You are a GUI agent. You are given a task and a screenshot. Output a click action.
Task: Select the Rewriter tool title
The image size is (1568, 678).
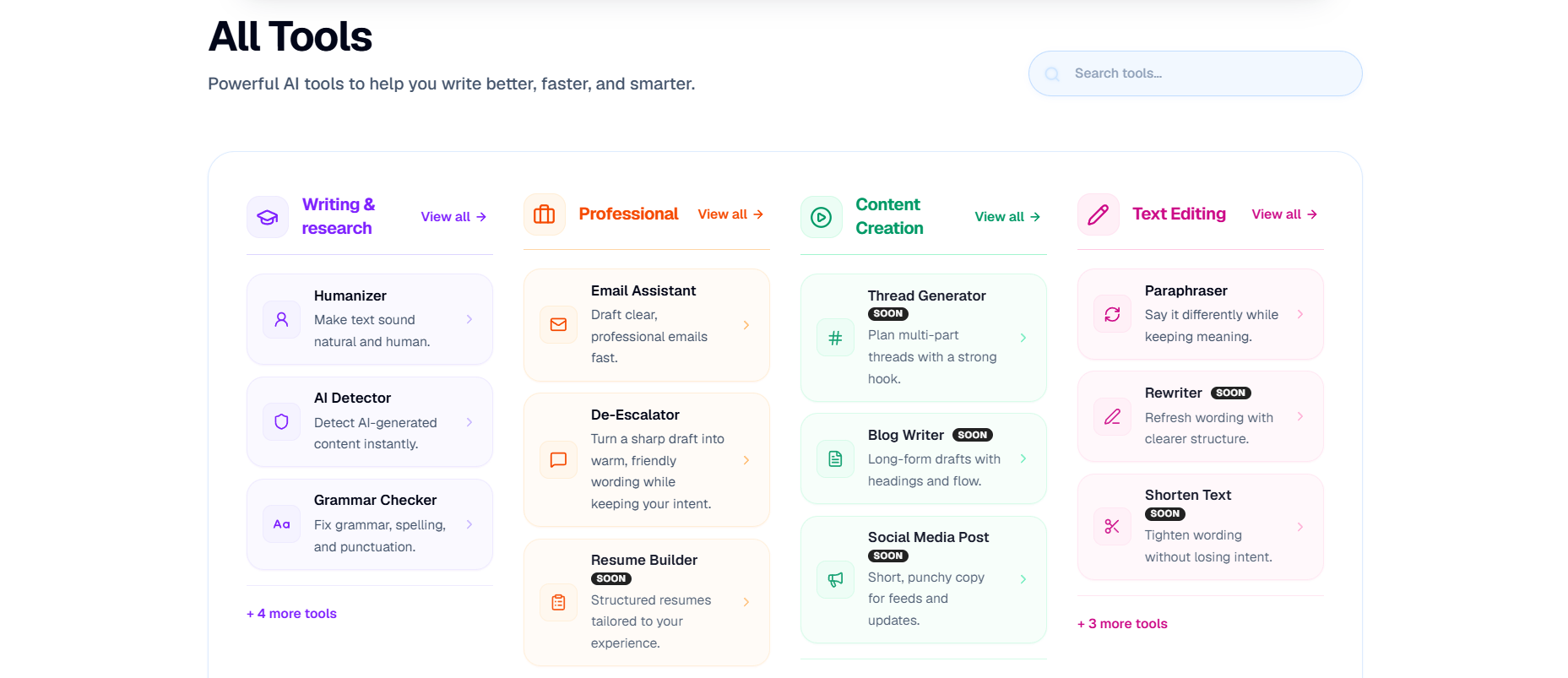point(1173,393)
